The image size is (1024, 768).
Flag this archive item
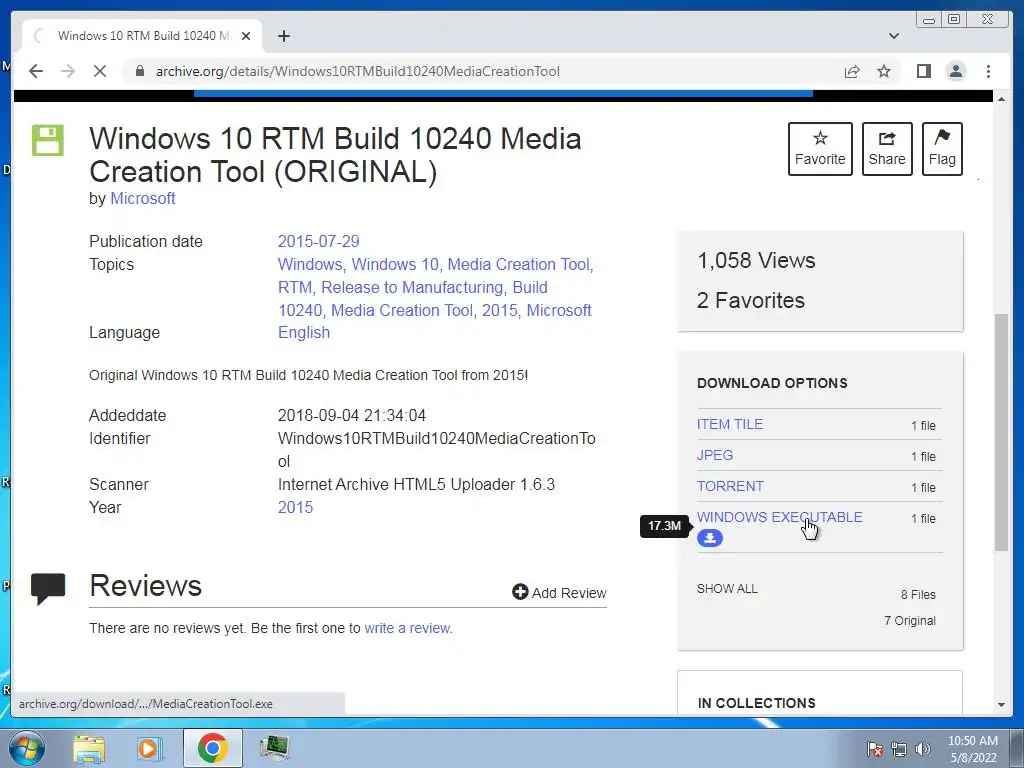pos(942,149)
